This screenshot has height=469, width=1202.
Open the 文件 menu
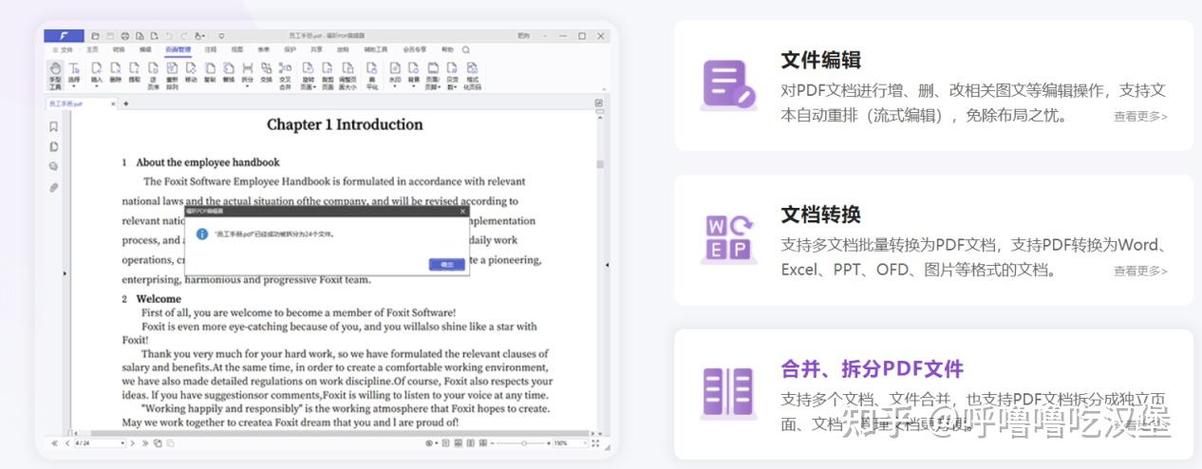63,49
